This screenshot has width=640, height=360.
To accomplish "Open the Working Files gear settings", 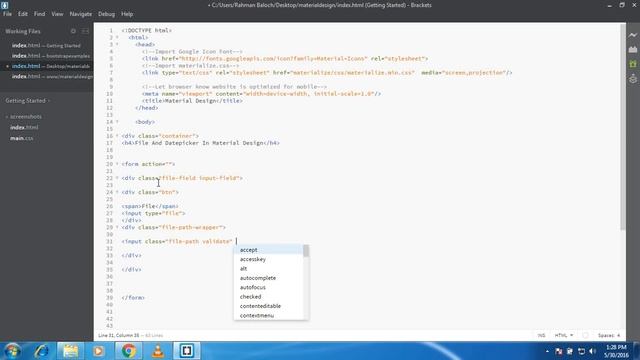I will (73, 31).
